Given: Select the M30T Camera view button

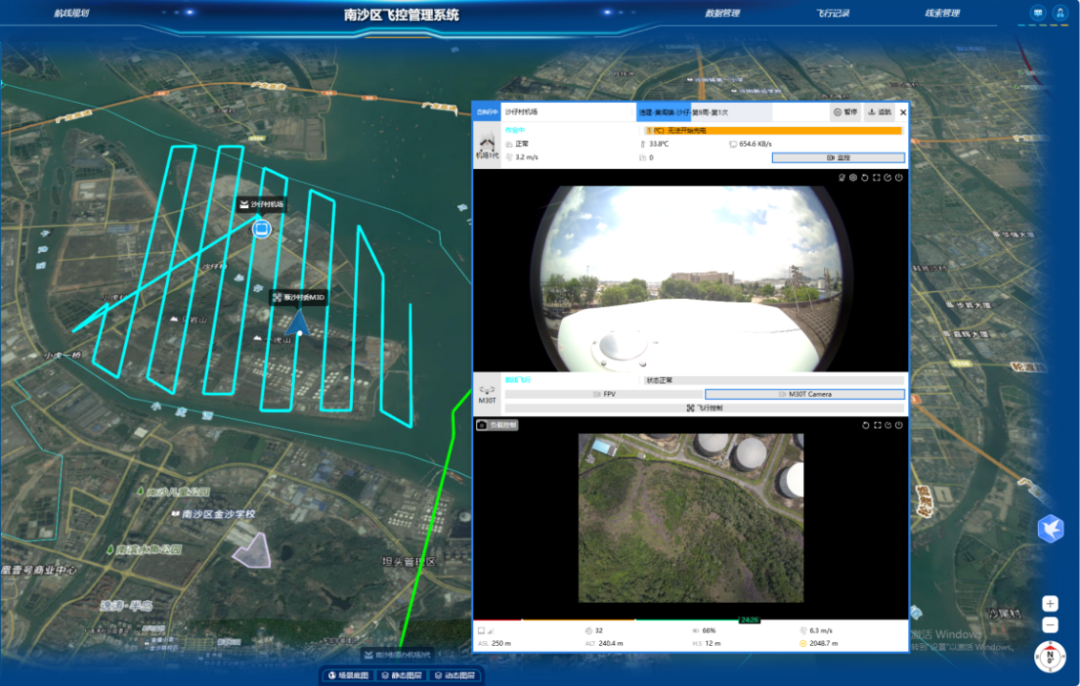Looking at the screenshot, I should [x=804, y=394].
